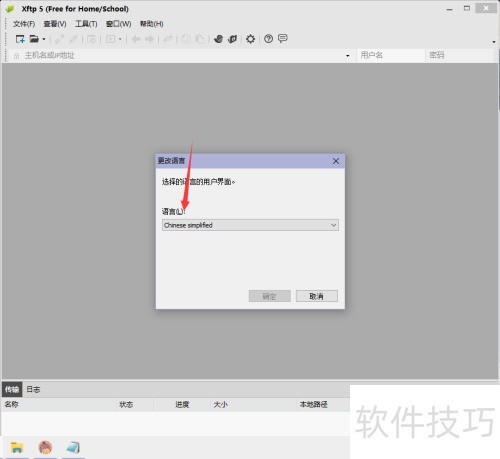The image size is (500, 459).
Task: Open the 语言 language combo box
Action: [250, 225]
